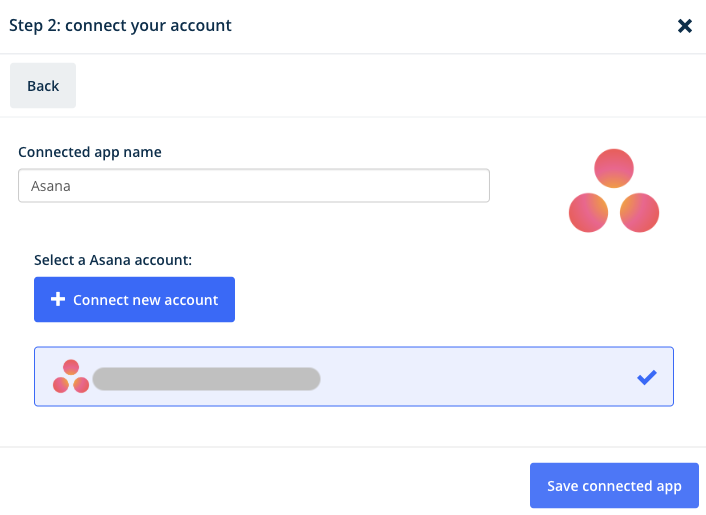Image resolution: width=706 pixels, height=515 pixels.
Task: Click the Connected app name label
Action: tap(90, 152)
